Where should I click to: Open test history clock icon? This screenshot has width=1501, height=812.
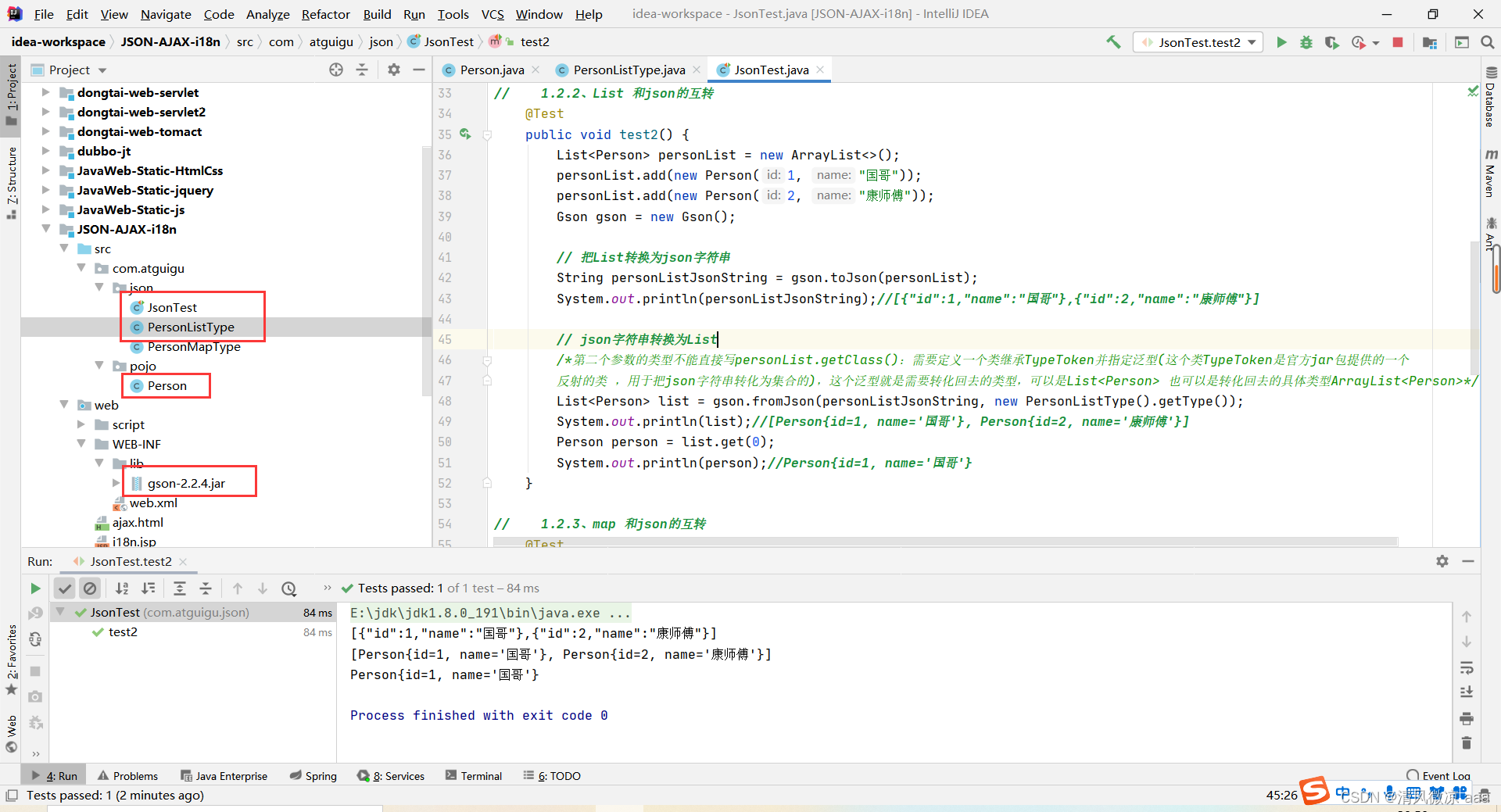click(x=289, y=588)
